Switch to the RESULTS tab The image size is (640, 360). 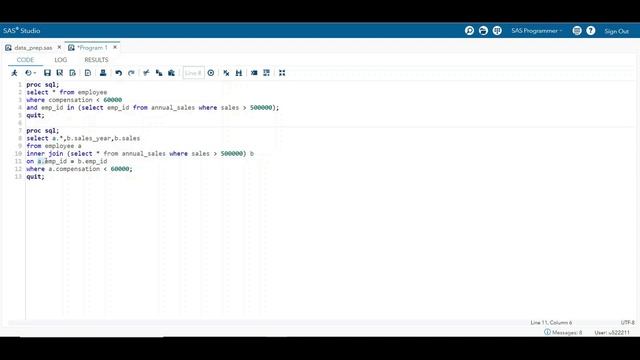[96, 60]
